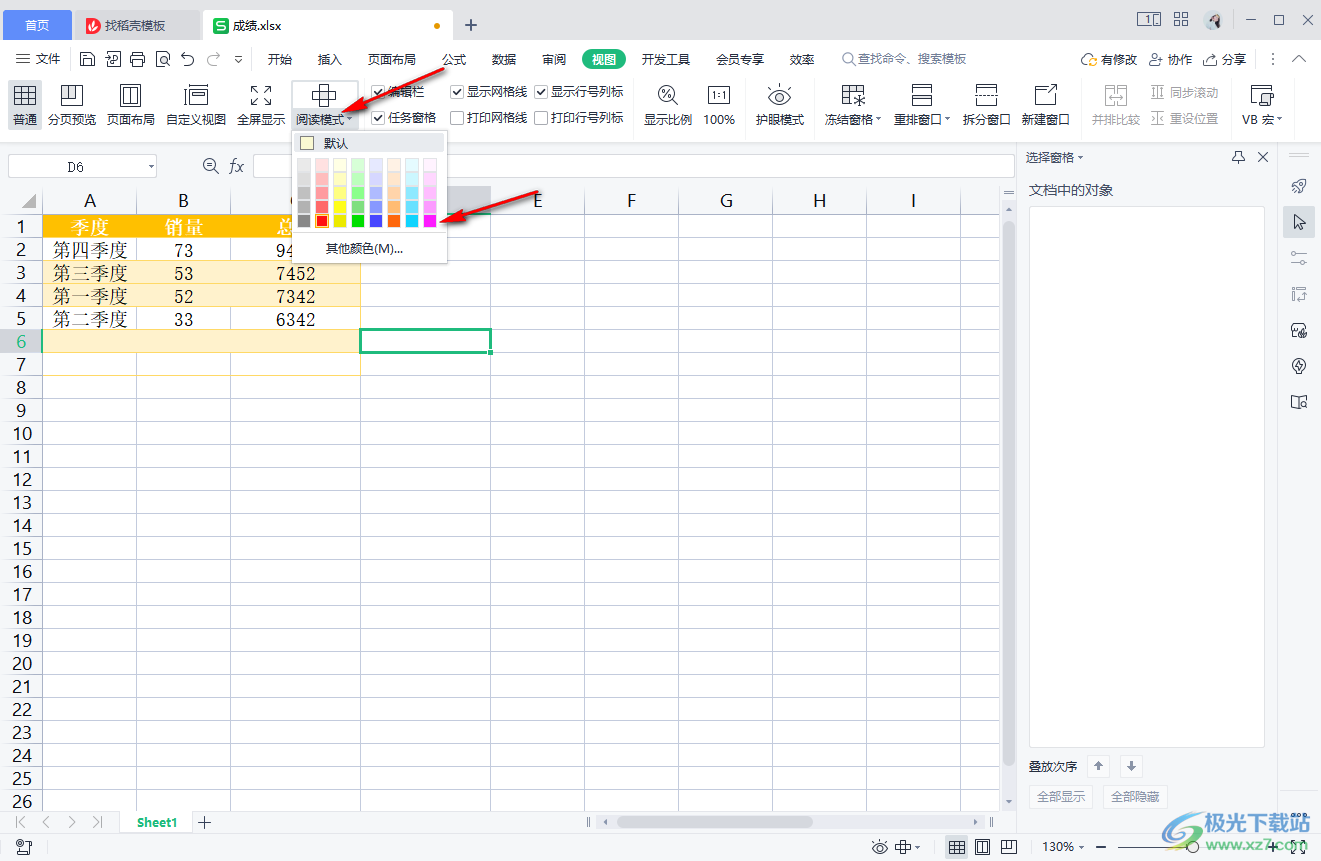Switch to the Home (首页) tab

pyautogui.click(x=37, y=25)
